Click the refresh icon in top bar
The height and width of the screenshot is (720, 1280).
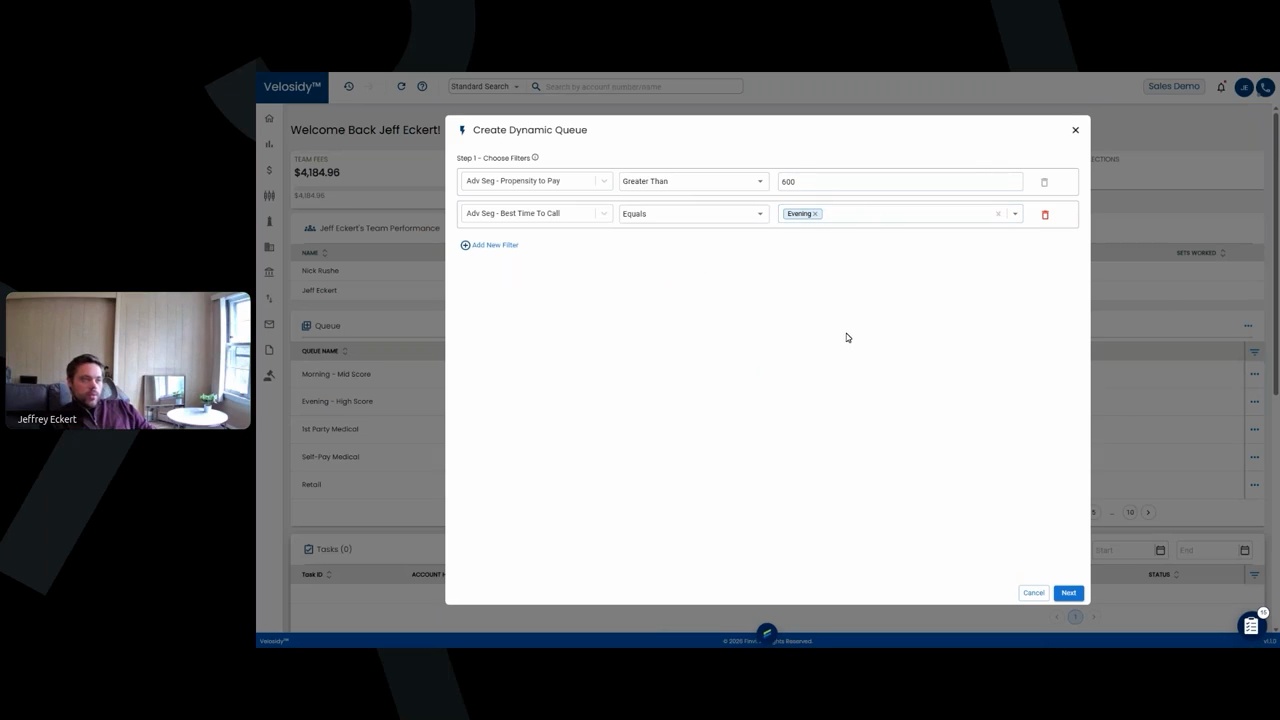coord(401,87)
